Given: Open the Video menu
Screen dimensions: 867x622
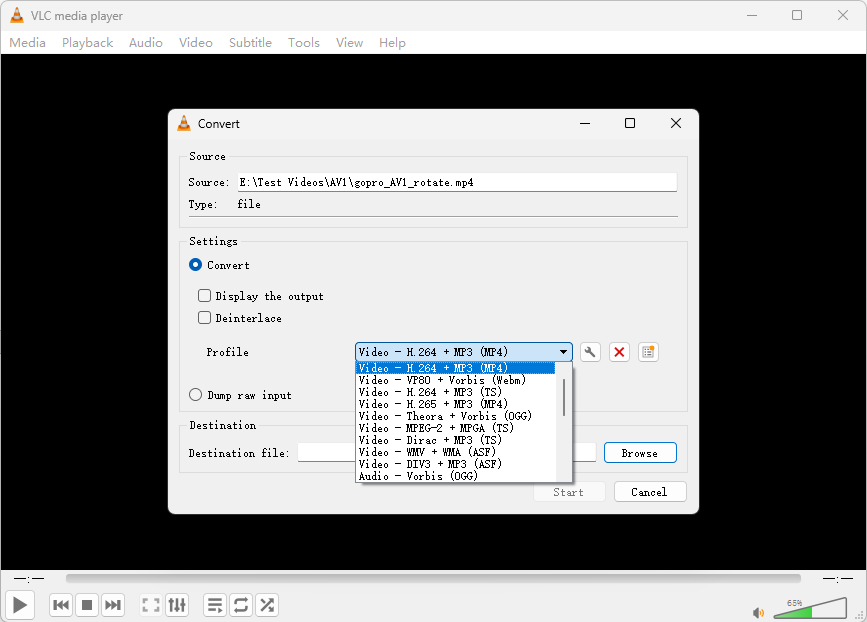Looking at the screenshot, I should [196, 43].
